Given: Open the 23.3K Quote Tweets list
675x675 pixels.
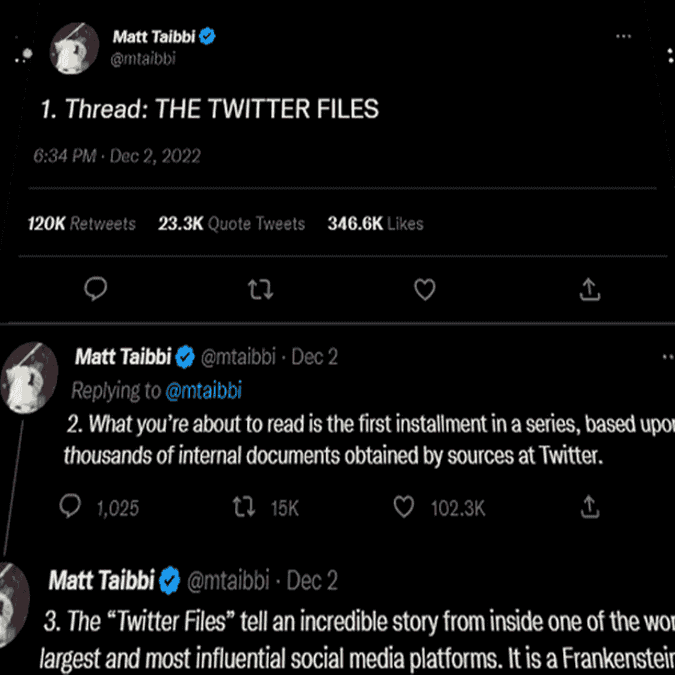Looking at the screenshot, I should click(x=231, y=224).
